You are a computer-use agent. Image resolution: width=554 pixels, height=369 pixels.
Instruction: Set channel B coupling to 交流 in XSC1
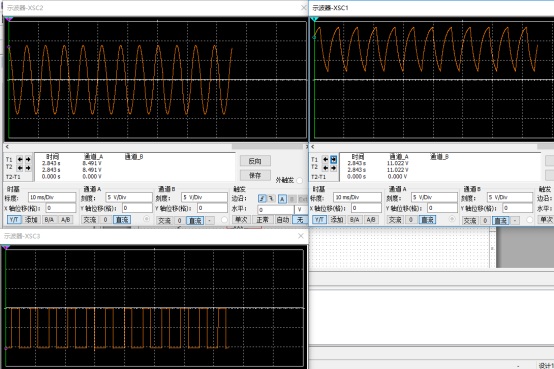pyautogui.click(x=470, y=221)
